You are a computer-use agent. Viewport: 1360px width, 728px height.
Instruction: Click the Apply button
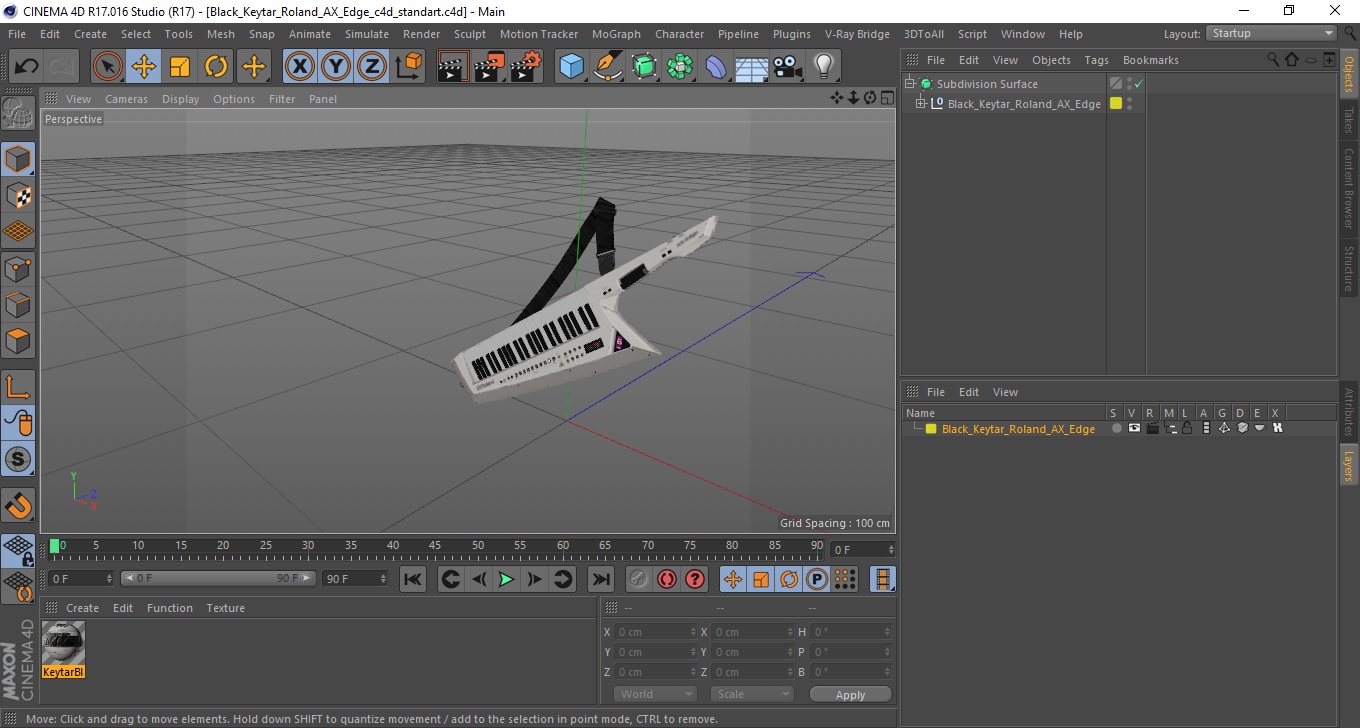point(850,695)
